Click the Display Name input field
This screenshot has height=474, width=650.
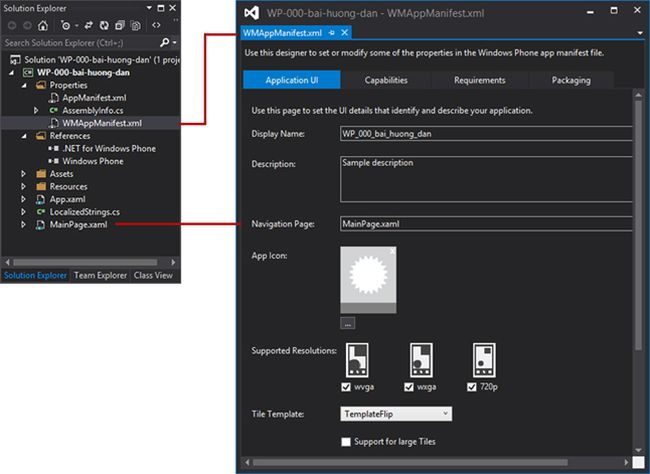(x=486, y=134)
